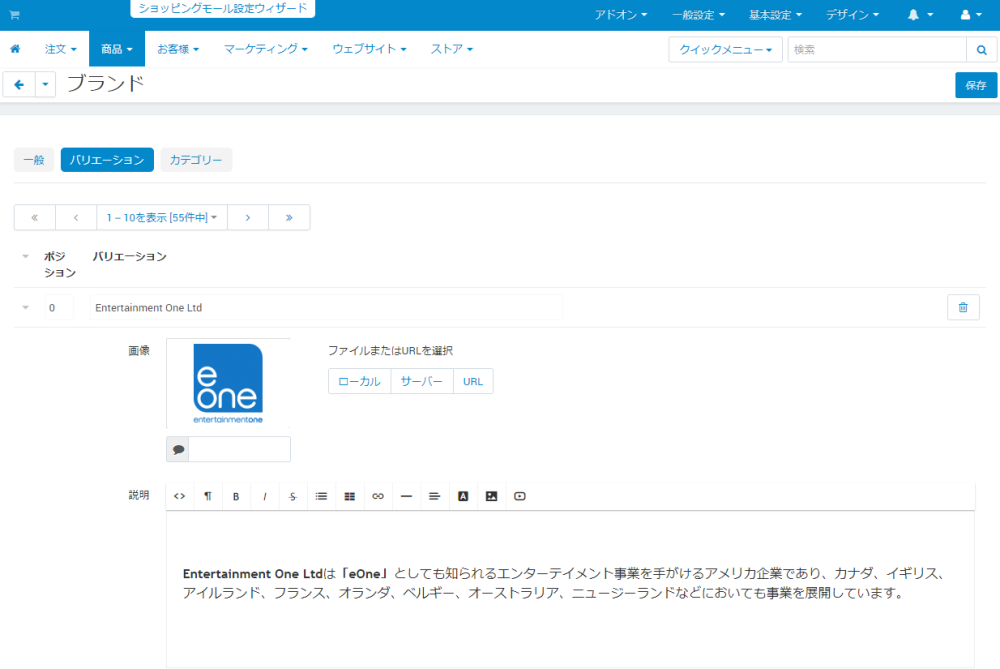Open the items-per-page 1－10を表示 dropdown
This screenshot has height=669, width=1000.
click(x=162, y=217)
